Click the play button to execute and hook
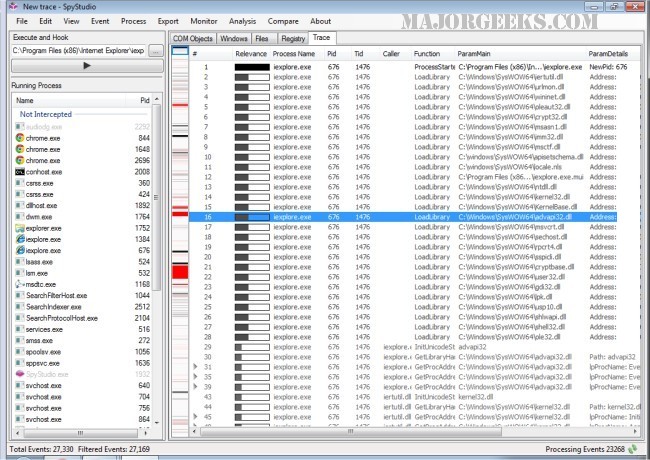Image resolution: width=650 pixels, height=460 pixels. click(87, 65)
